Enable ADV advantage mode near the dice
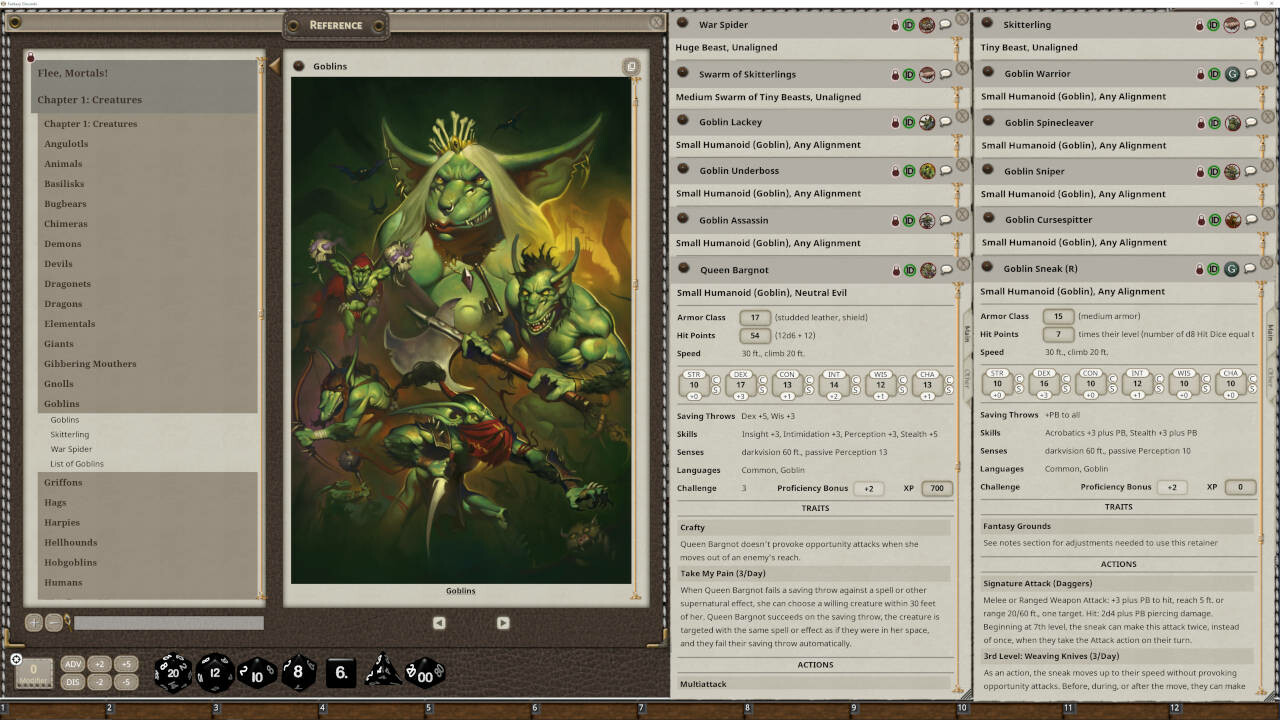1280x720 pixels. 73,663
